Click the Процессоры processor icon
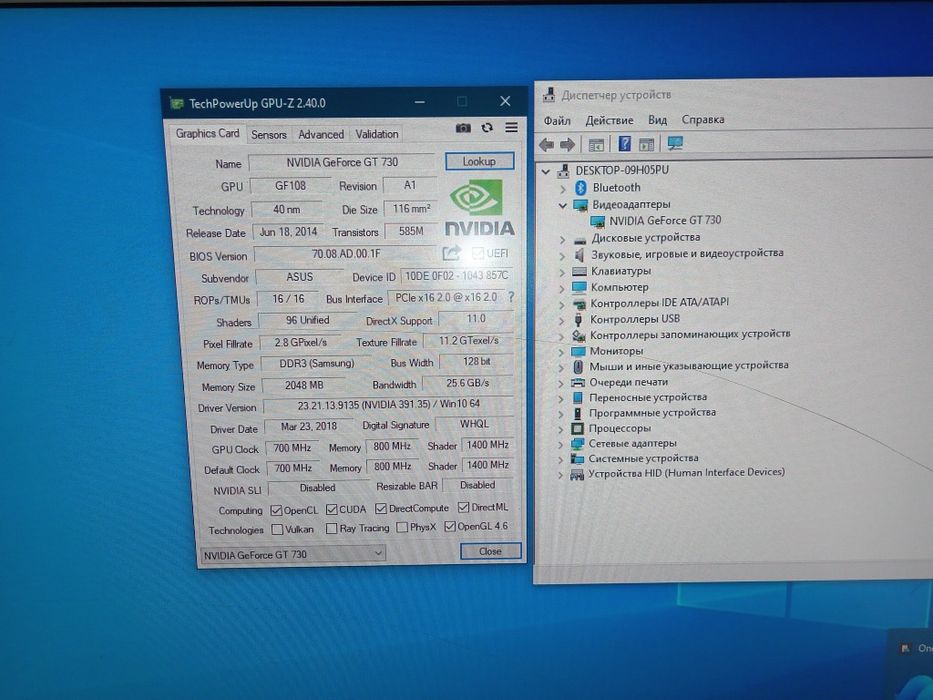This screenshot has width=933, height=700. (x=577, y=429)
